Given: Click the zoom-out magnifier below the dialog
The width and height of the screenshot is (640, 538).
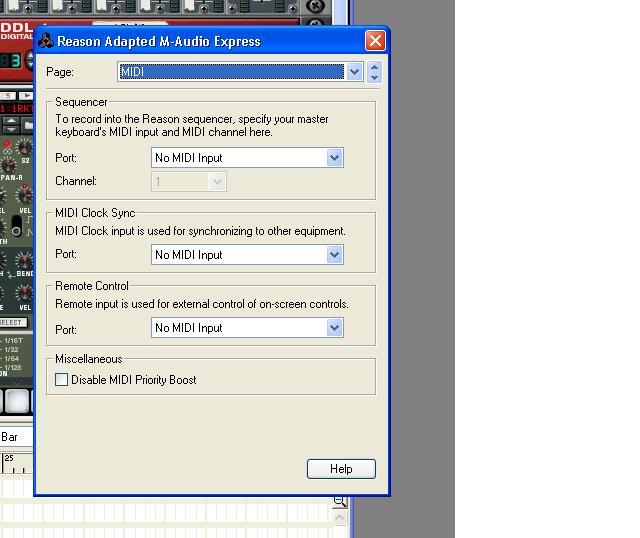Looking at the screenshot, I should (340, 502).
